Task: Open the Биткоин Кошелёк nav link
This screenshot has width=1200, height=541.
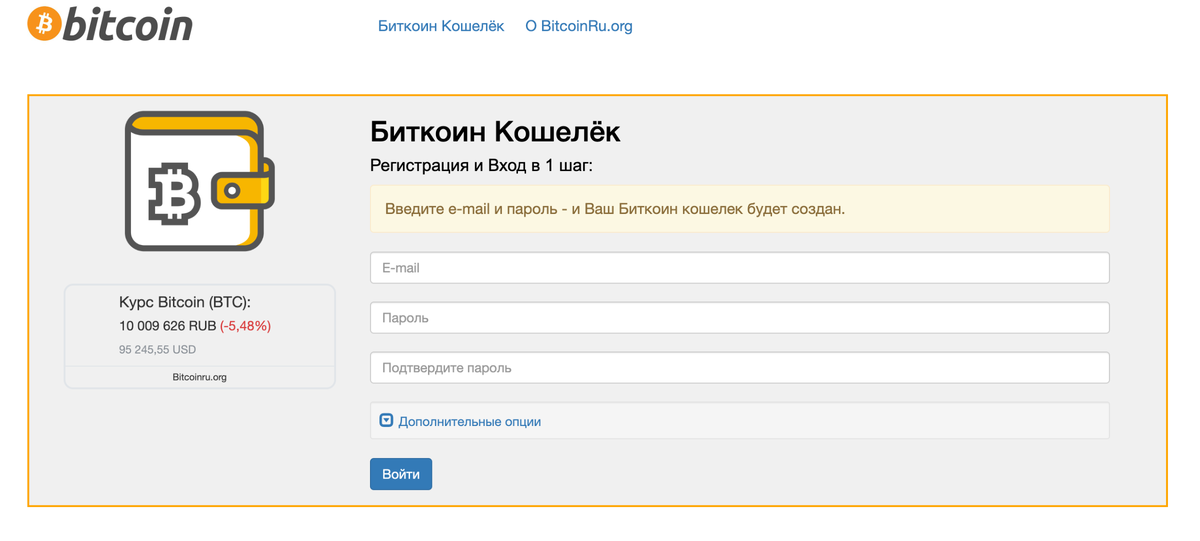Action: tap(441, 26)
